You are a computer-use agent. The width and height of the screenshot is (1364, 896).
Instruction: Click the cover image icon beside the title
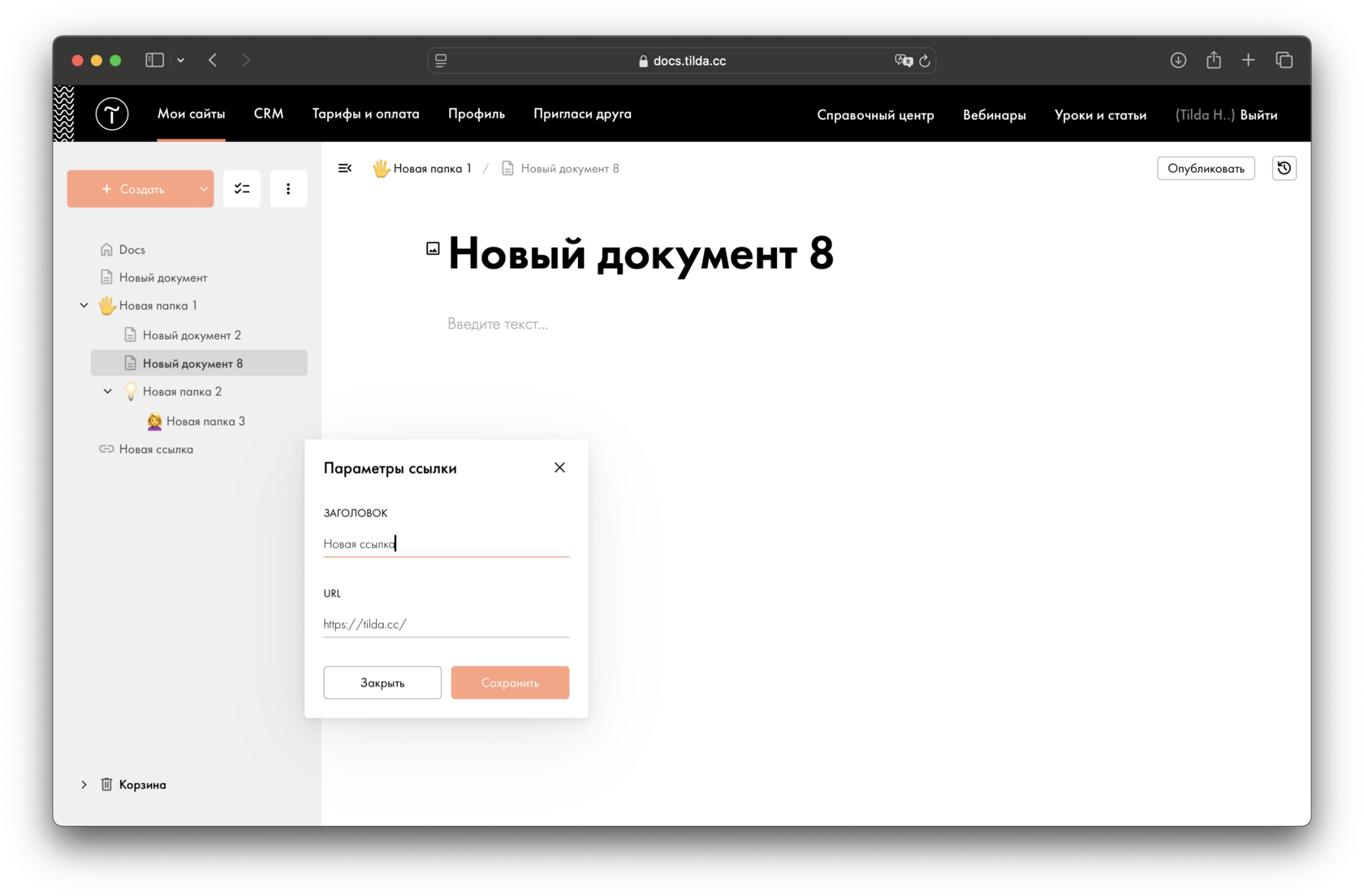[433, 249]
